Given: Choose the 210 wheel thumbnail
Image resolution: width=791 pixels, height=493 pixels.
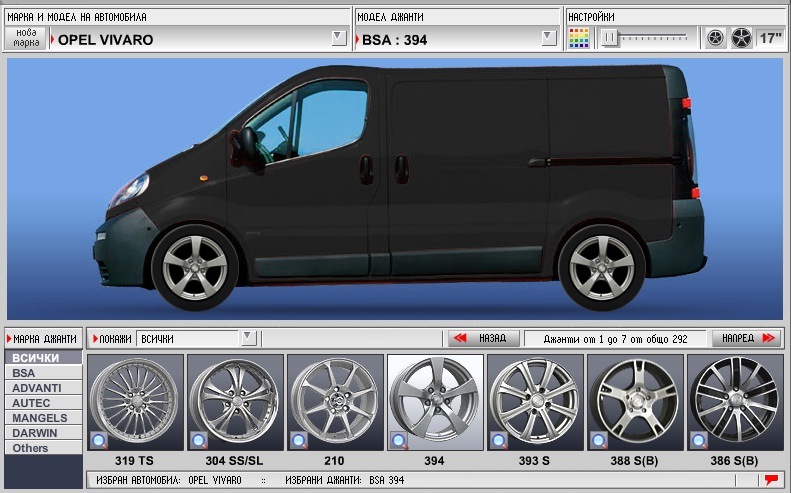Looking at the screenshot, I should click(335, 402).
